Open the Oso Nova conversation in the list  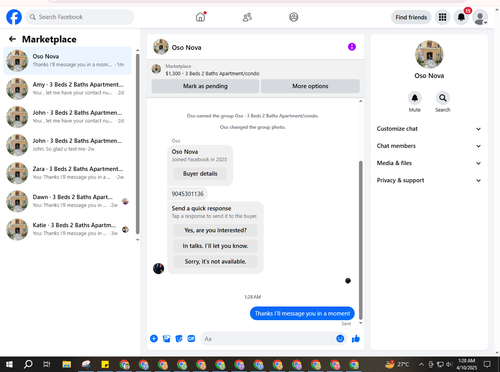tap(67, 61)
